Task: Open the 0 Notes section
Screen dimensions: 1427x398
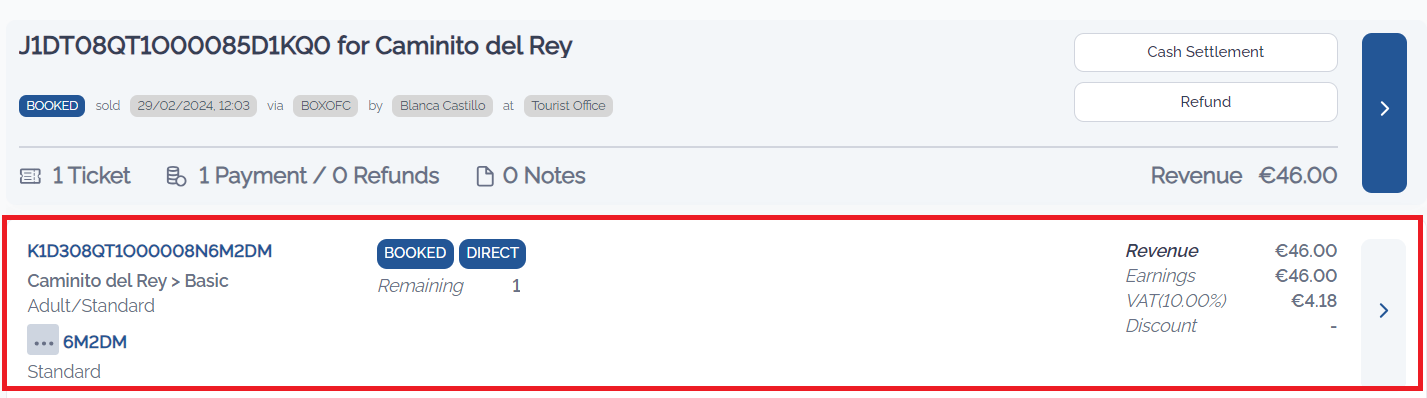Action: tap(544, 176)
